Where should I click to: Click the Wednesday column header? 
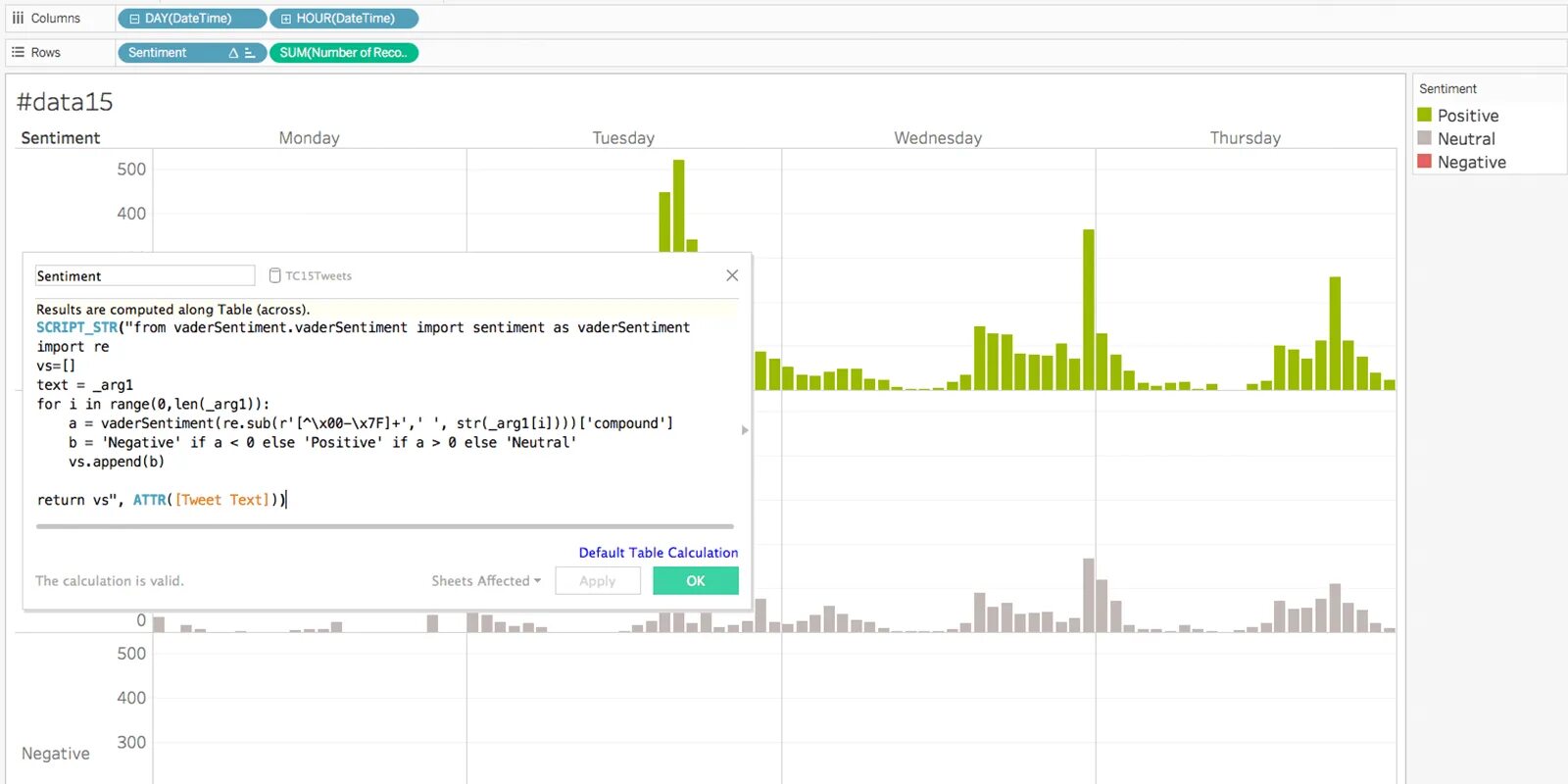[938, 138]
